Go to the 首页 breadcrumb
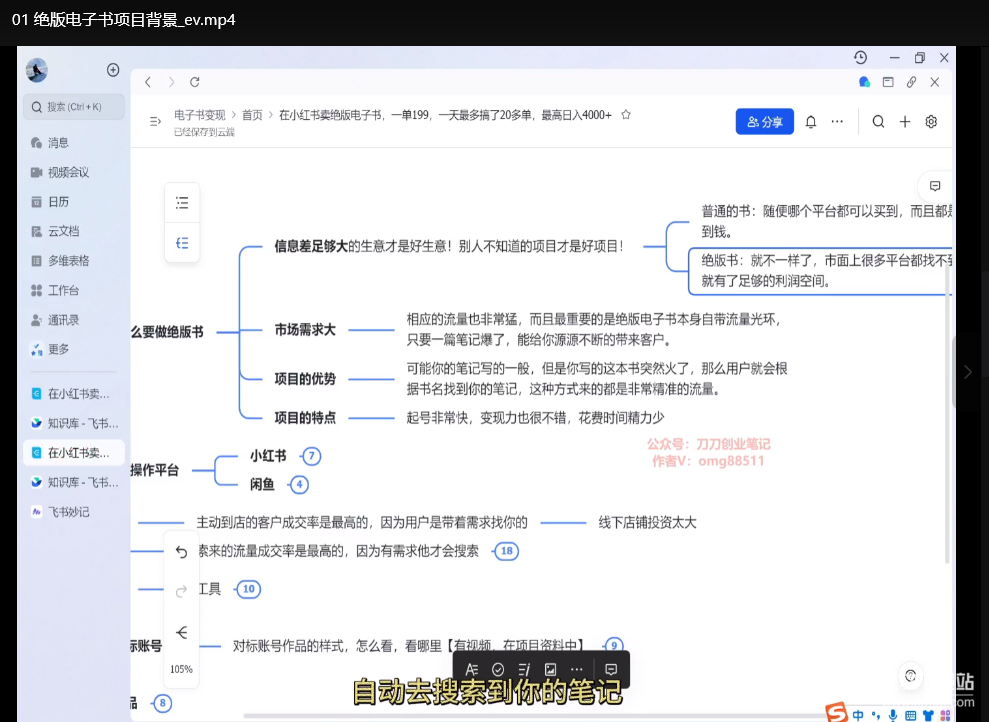The width and height of the screenshot is (989, 722). (x=252, y=115)
